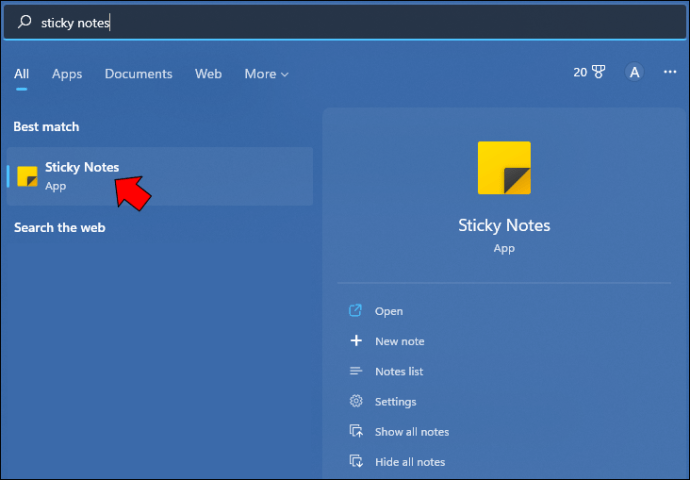Click the small Sticky Notes icon in results

[27, 176]
